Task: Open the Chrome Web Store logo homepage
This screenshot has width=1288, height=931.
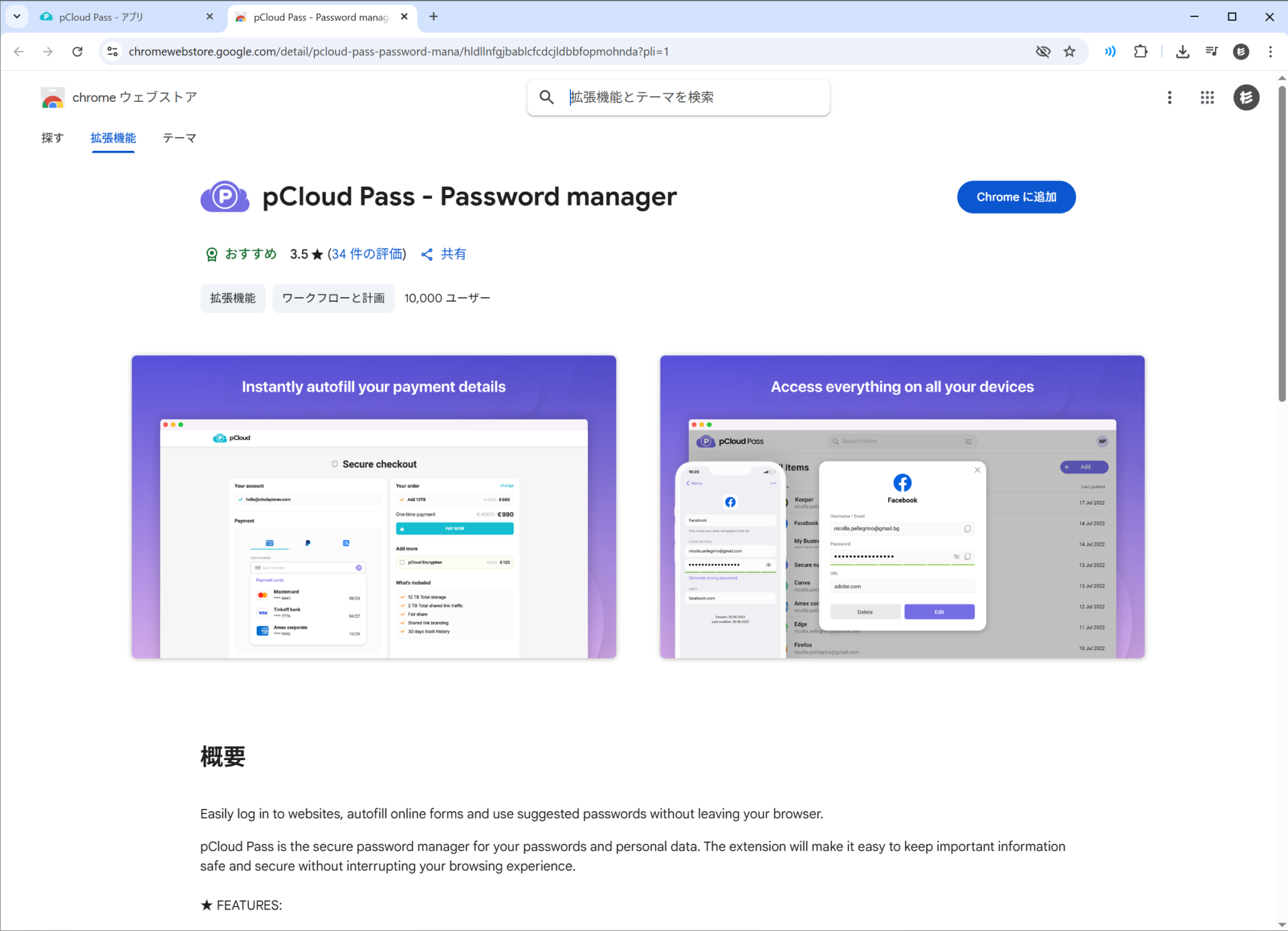Action: pyautogui.click(x=53, y=97)
